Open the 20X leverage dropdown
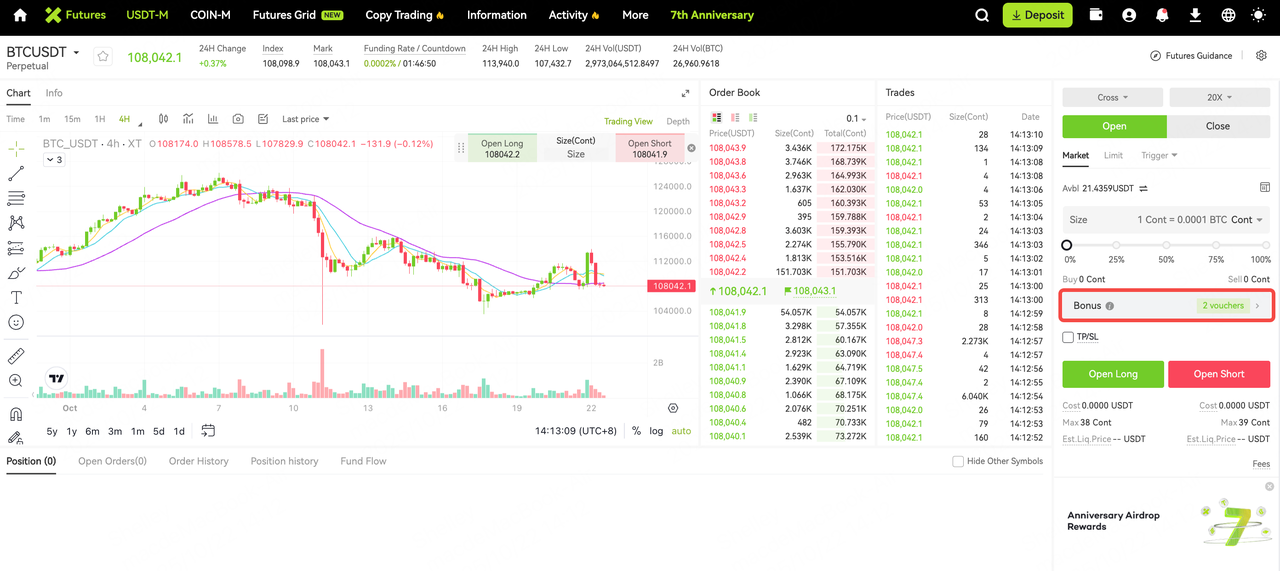Viewport: 1280px width, 571px height. click(x=1219, y=97)
